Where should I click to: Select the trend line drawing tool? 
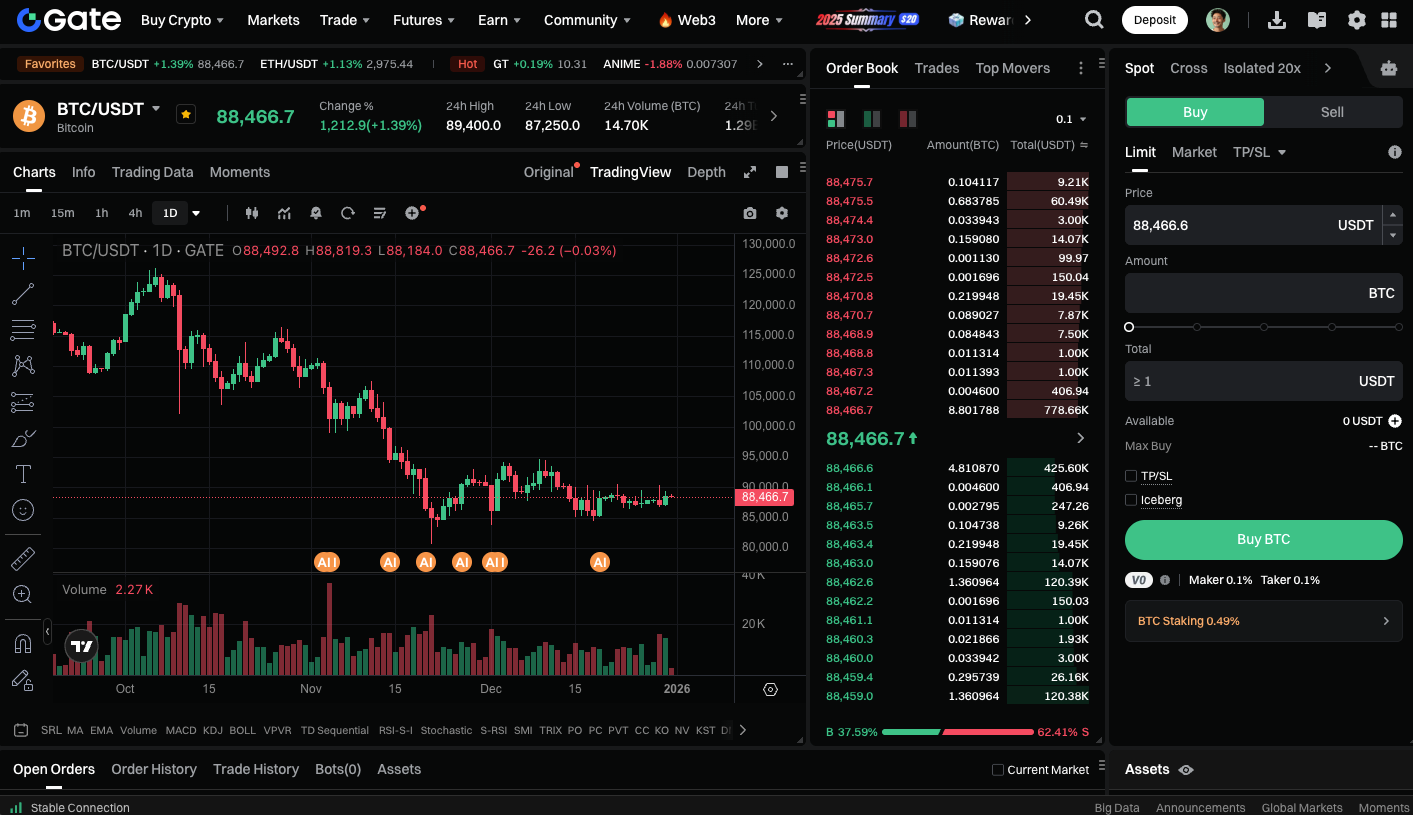coord(23,294)
